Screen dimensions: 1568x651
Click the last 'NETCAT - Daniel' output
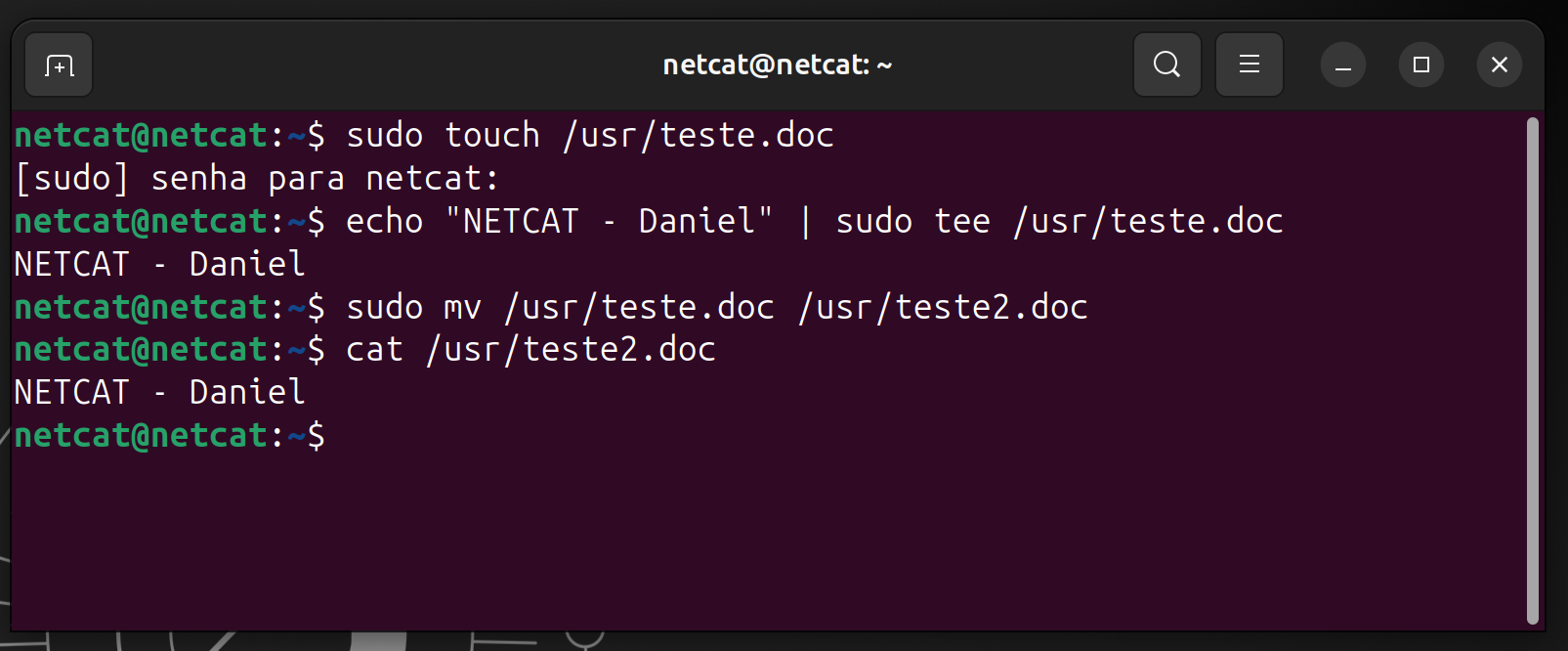coord(160,392)
